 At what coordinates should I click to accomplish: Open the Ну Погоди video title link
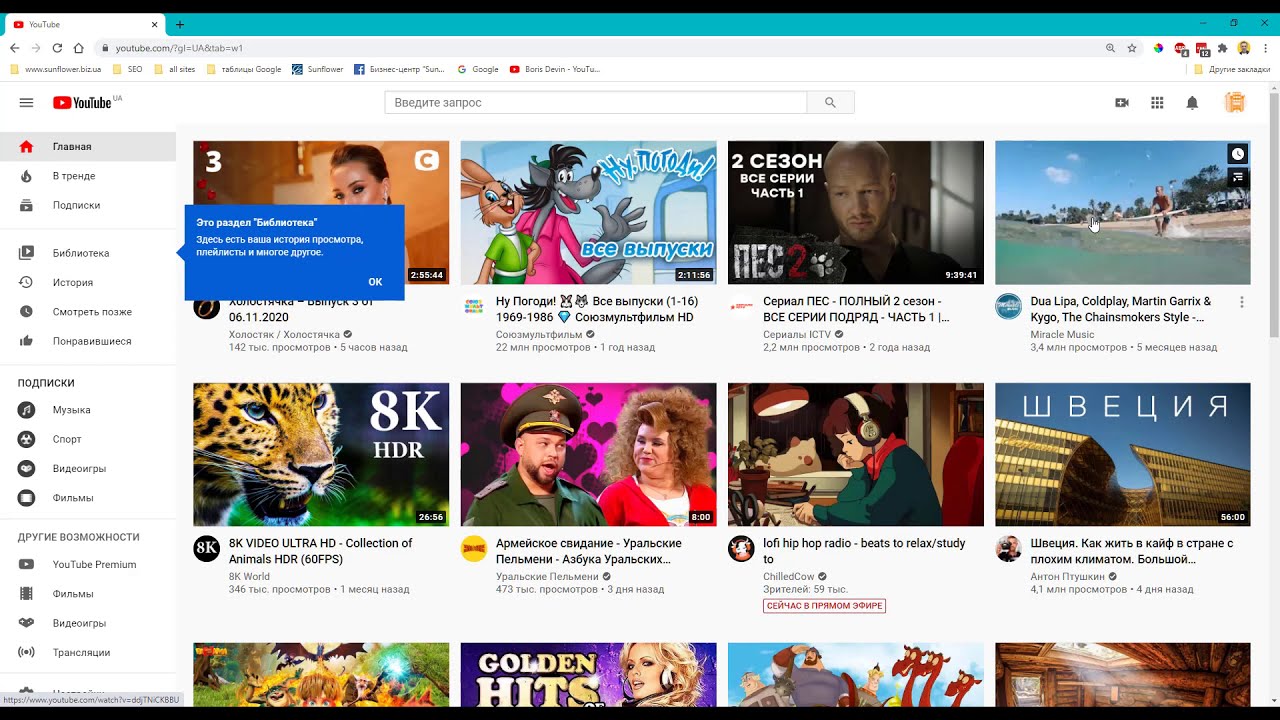[597, 309]
